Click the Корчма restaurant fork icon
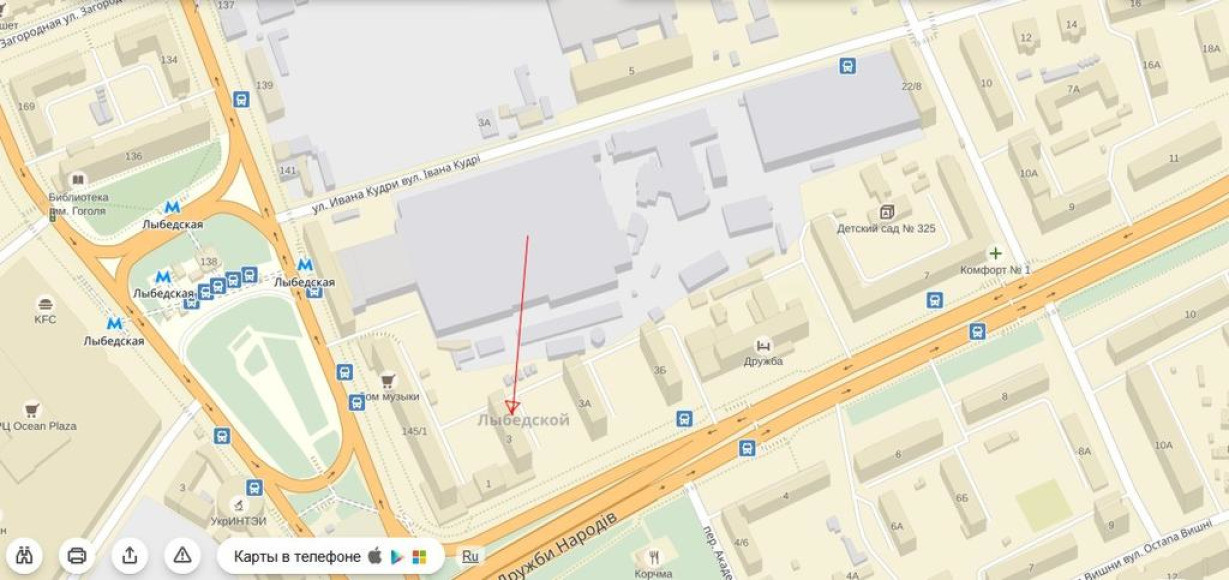This screenshot has height=580, width=1229. point(654,558)
